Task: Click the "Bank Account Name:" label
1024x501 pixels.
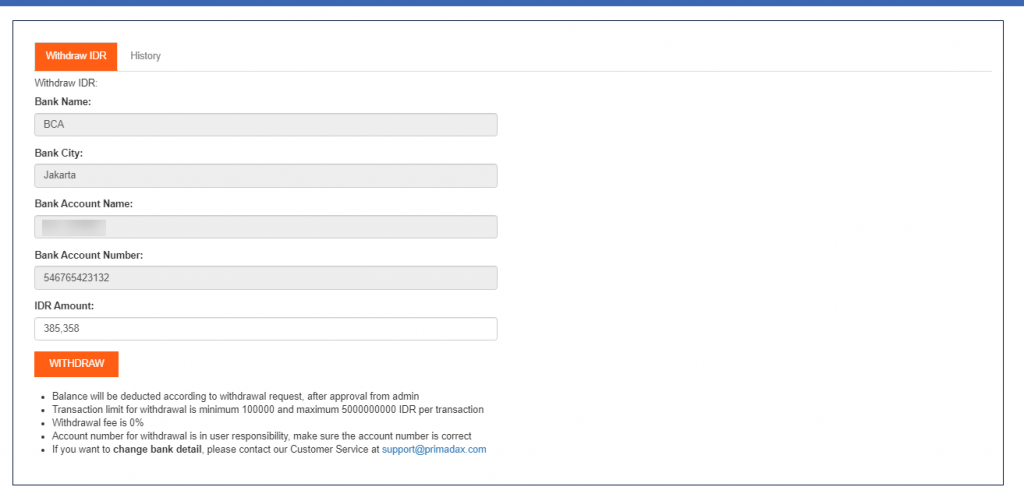Action: click(84, 204)
